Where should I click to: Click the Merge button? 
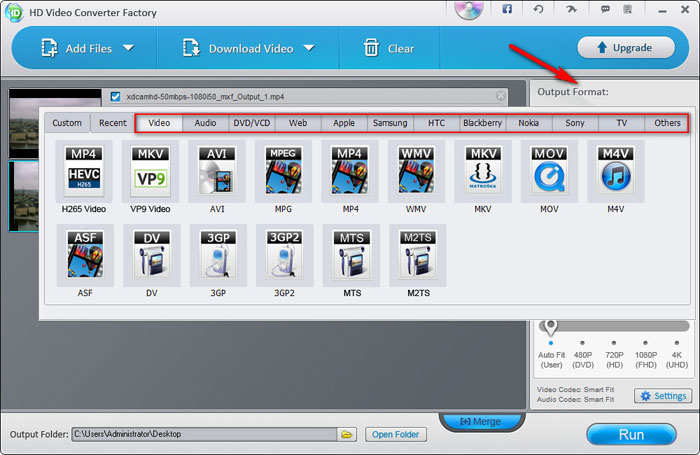pos(482,422)
